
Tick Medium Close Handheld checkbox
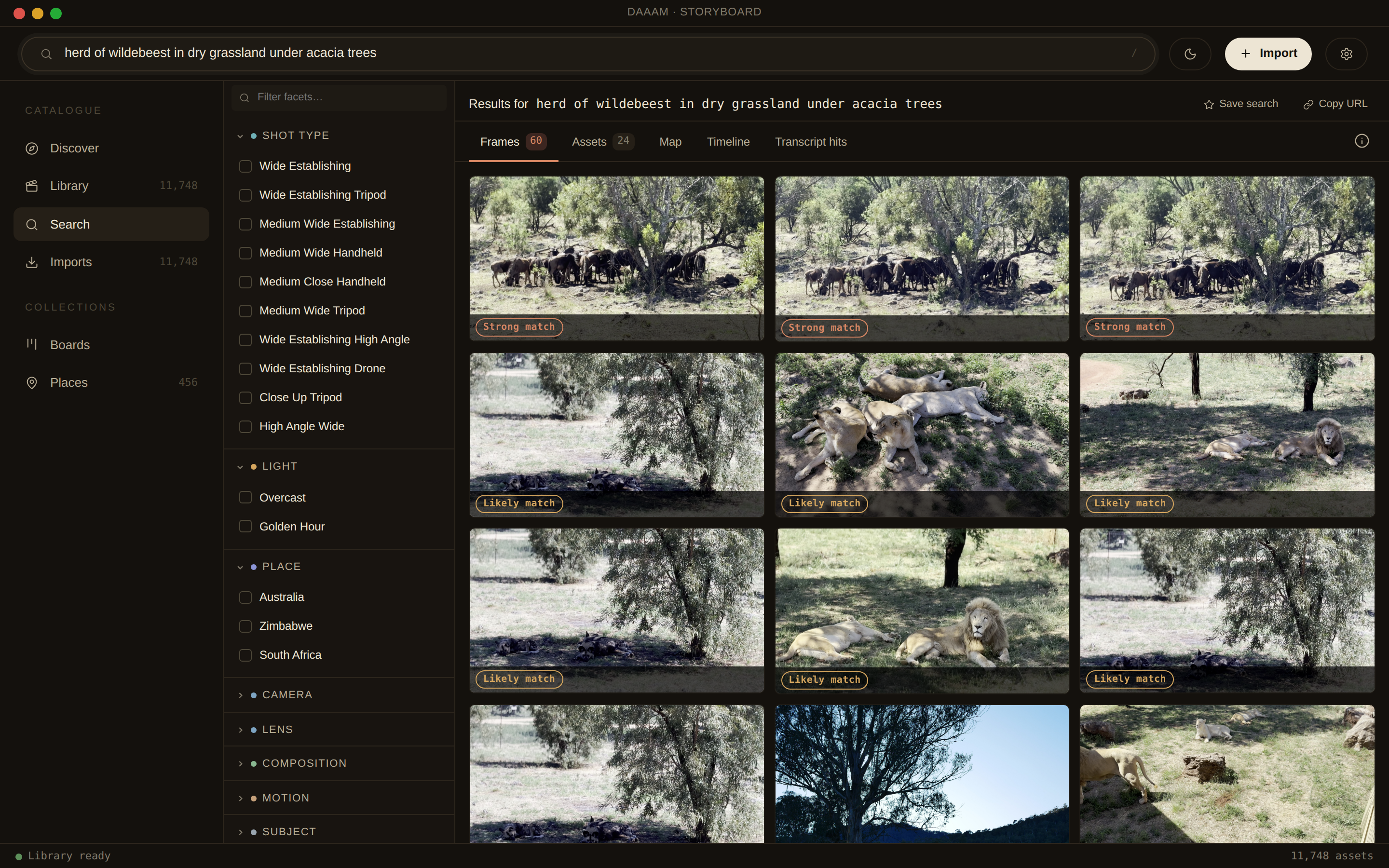(245, 282)
